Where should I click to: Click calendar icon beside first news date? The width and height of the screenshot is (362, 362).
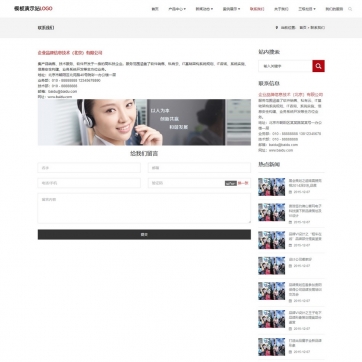290,192
